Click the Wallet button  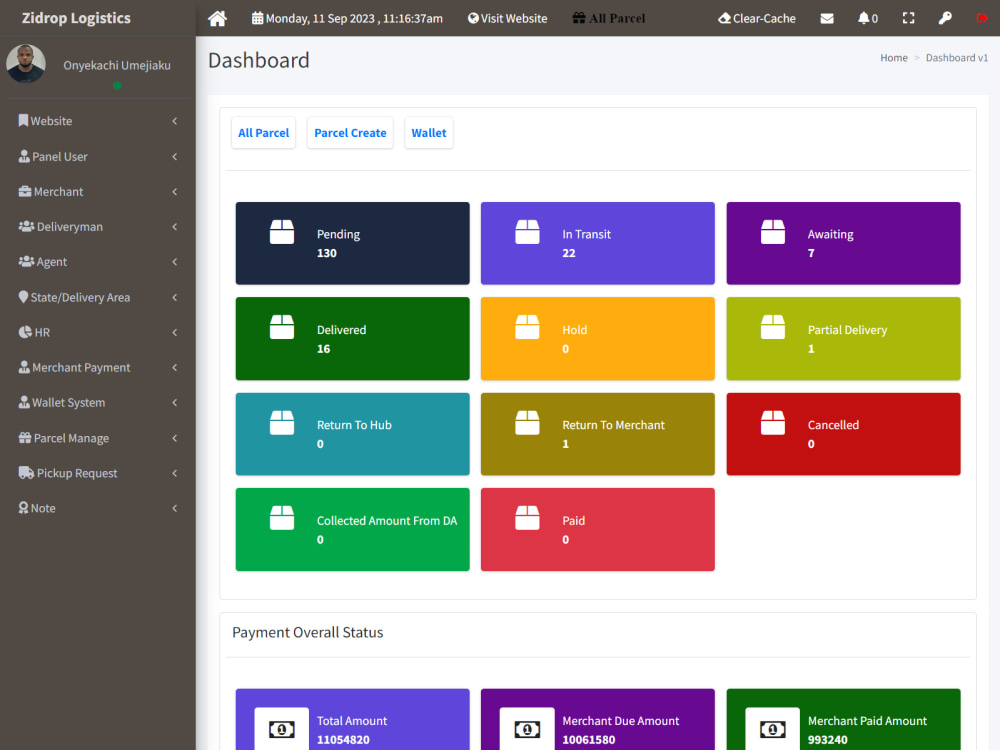[x=429, y=133]
